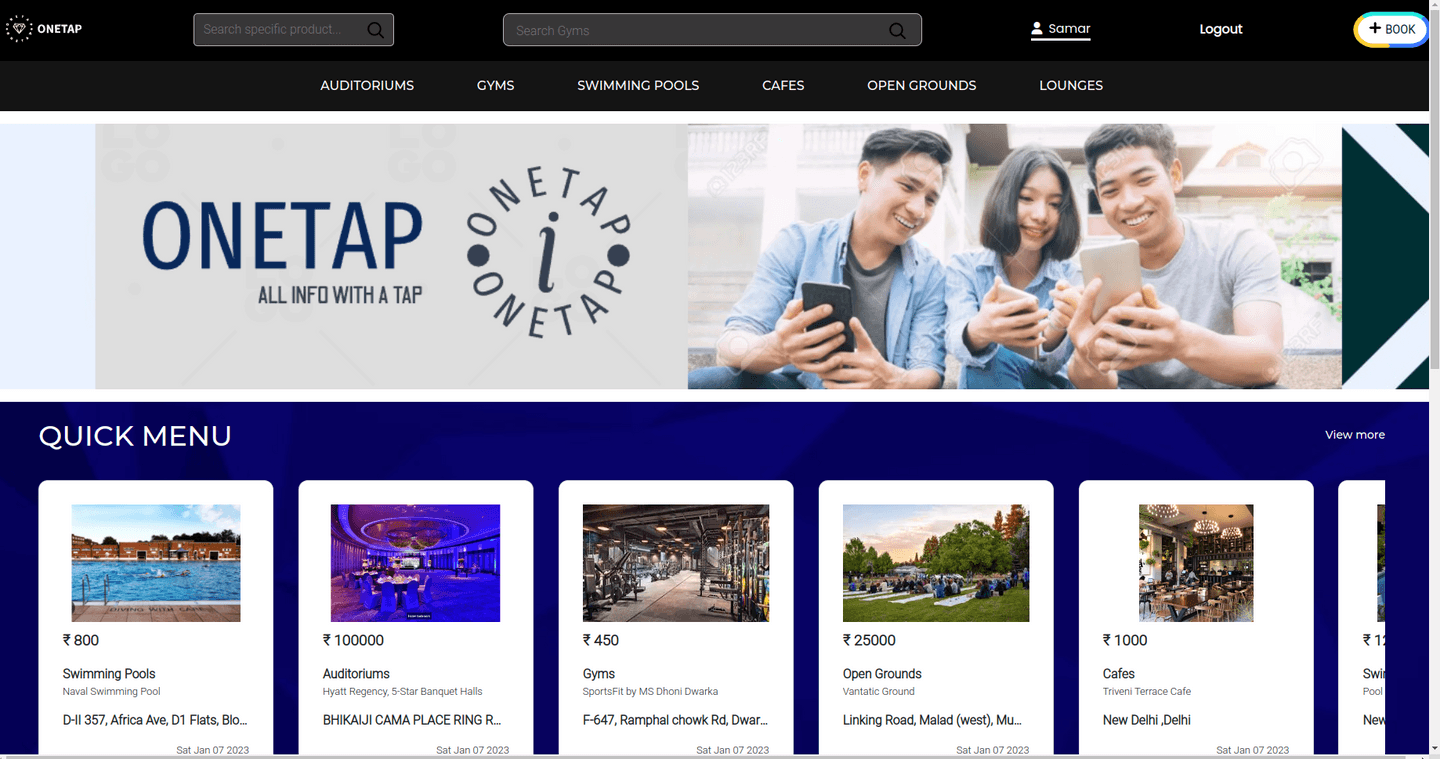Select the Auditoriums card title
This screenshot has height=759, width=1440.
tap(356, 674)
